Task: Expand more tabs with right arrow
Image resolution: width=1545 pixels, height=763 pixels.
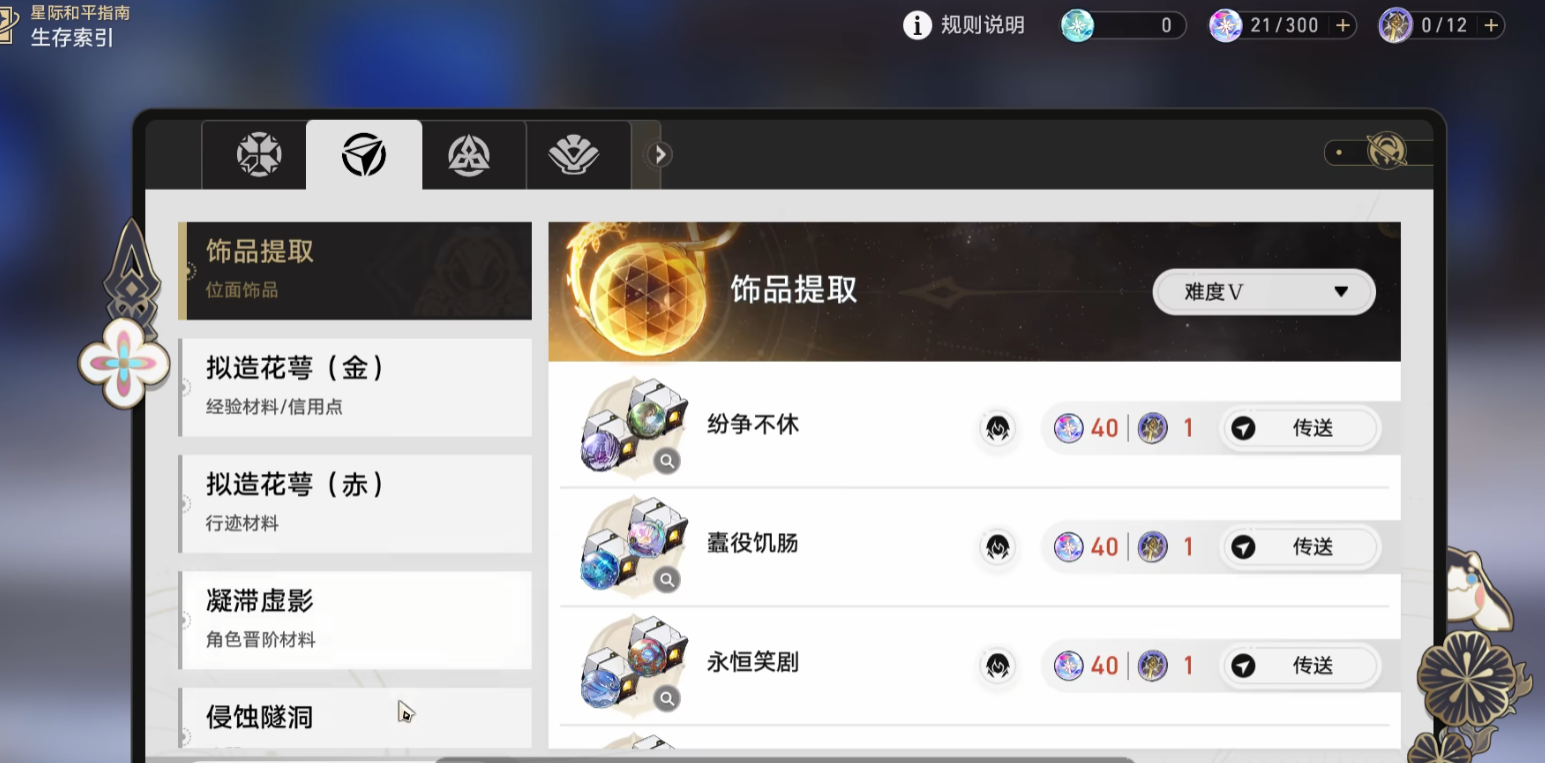Action: [659, 155]
